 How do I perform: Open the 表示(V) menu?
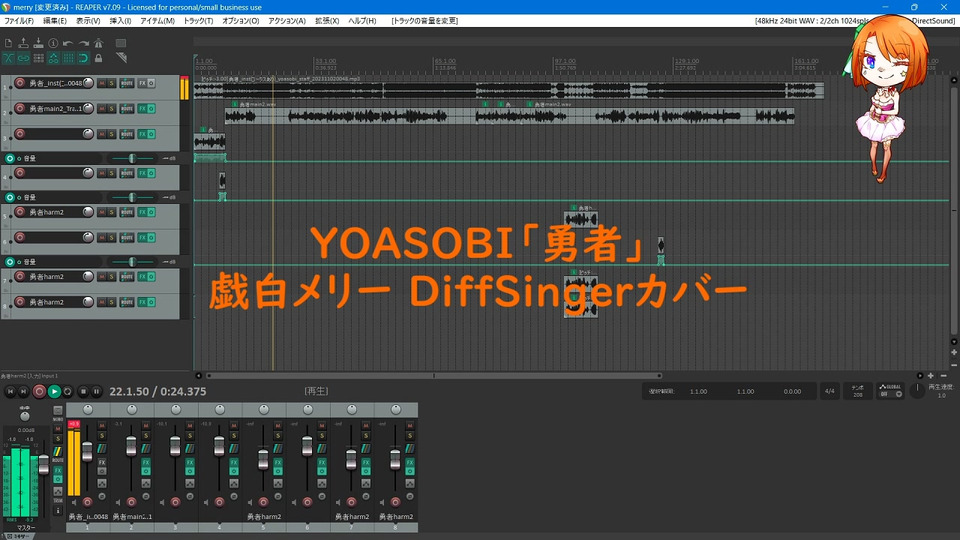click(88, 20)
